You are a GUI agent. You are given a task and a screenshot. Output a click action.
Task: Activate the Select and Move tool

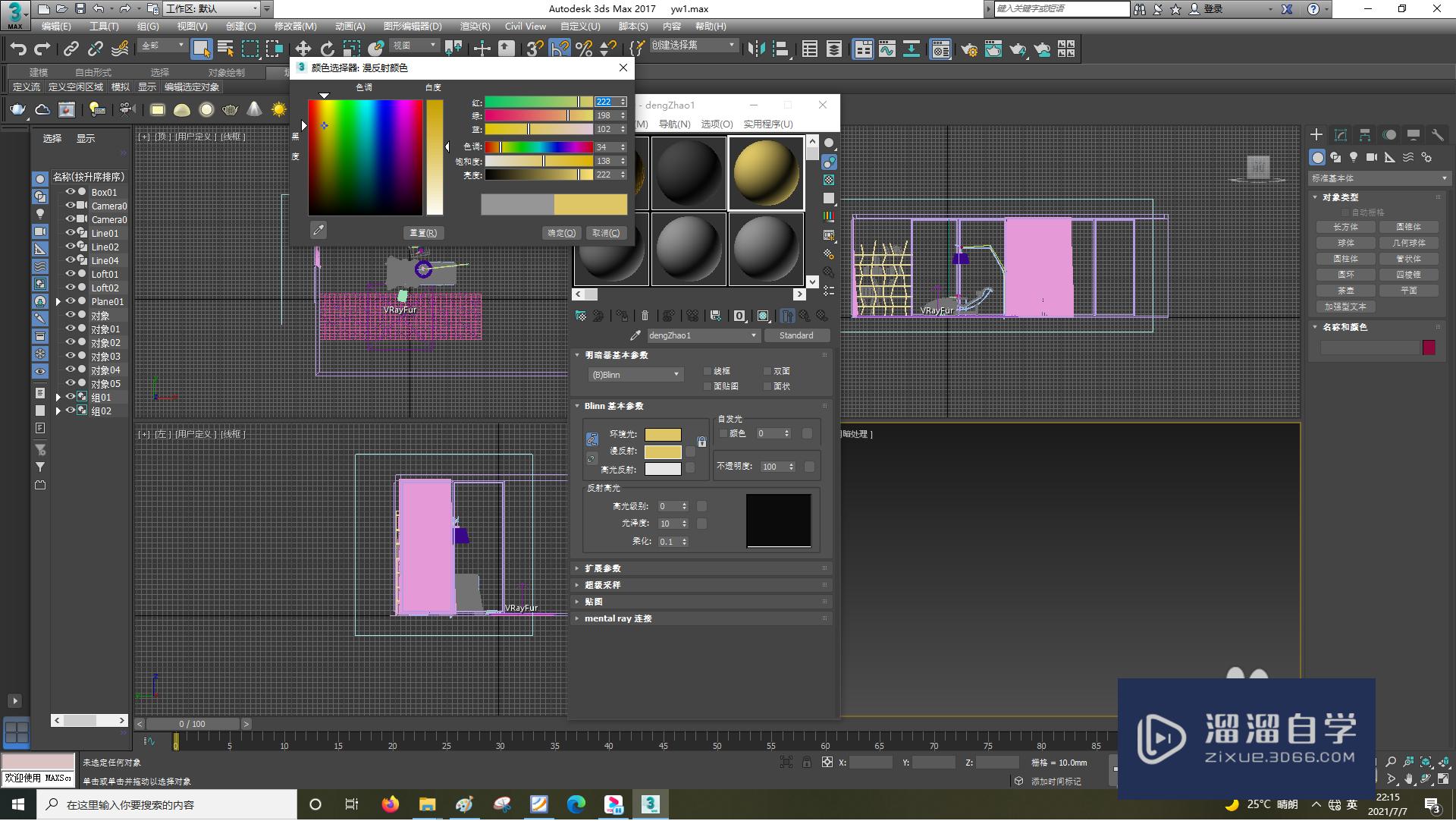303,49
